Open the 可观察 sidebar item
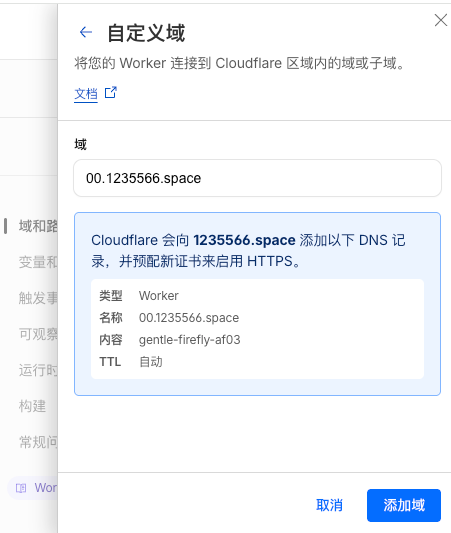Image resolution: width=451 pixels, height=533 pixels. pyautogui.click(x=38, y=334)
